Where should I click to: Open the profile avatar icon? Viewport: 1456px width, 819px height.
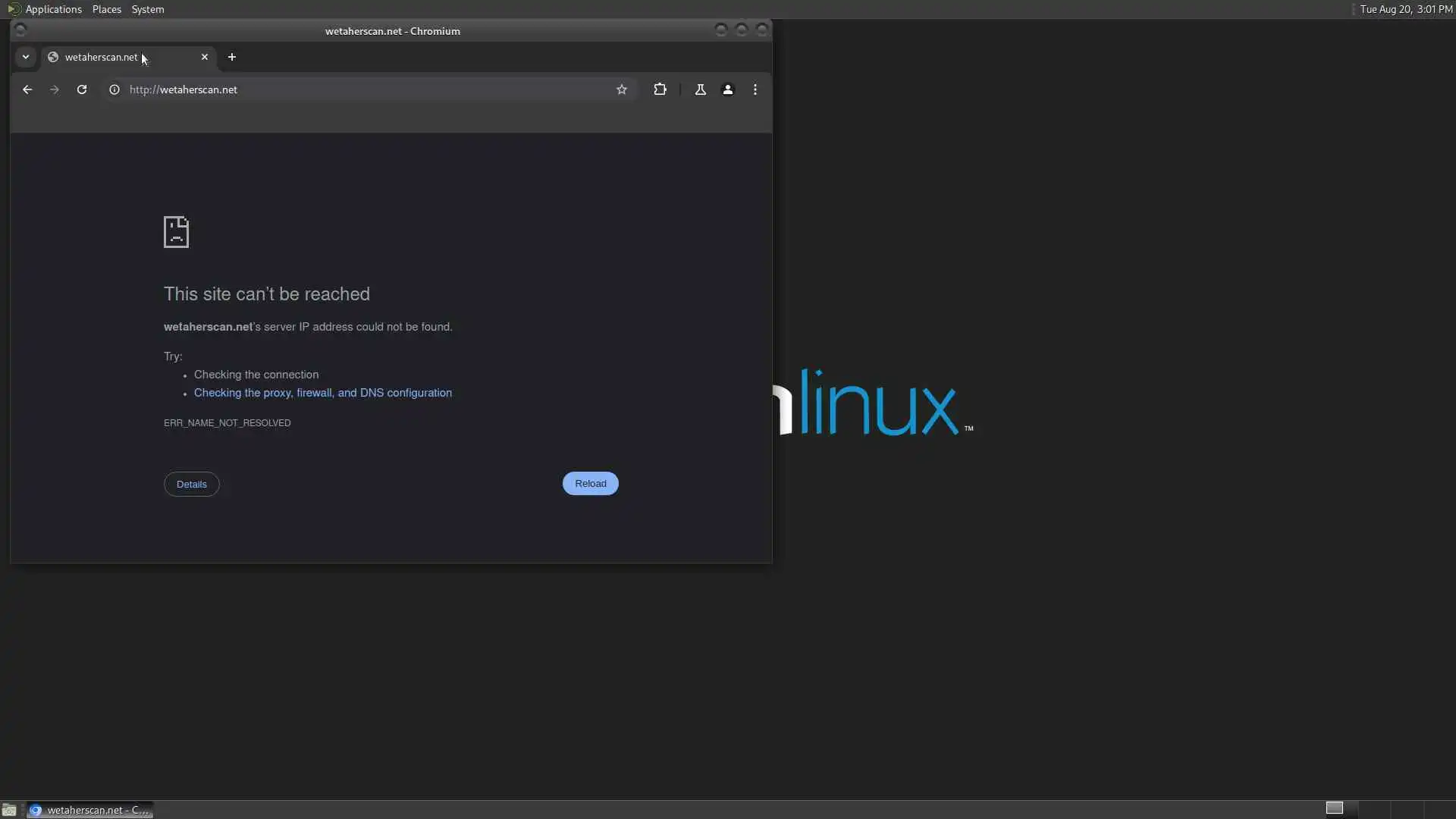point(728,89)
